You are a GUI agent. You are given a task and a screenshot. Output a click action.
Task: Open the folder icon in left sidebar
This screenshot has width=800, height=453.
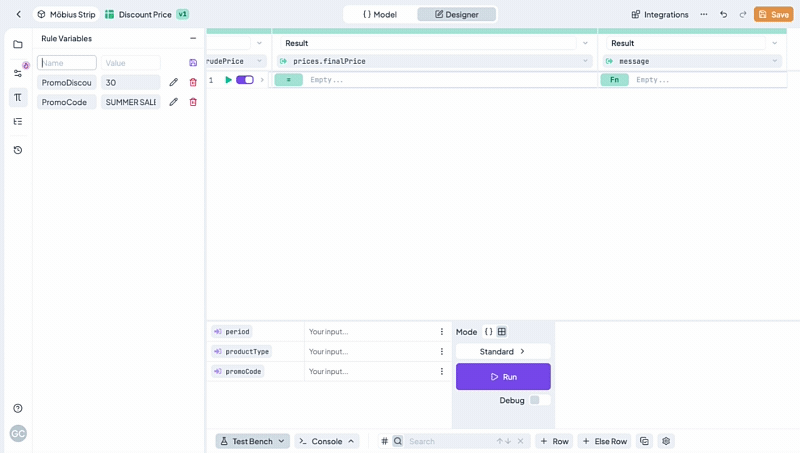click(x=18, y=45)
